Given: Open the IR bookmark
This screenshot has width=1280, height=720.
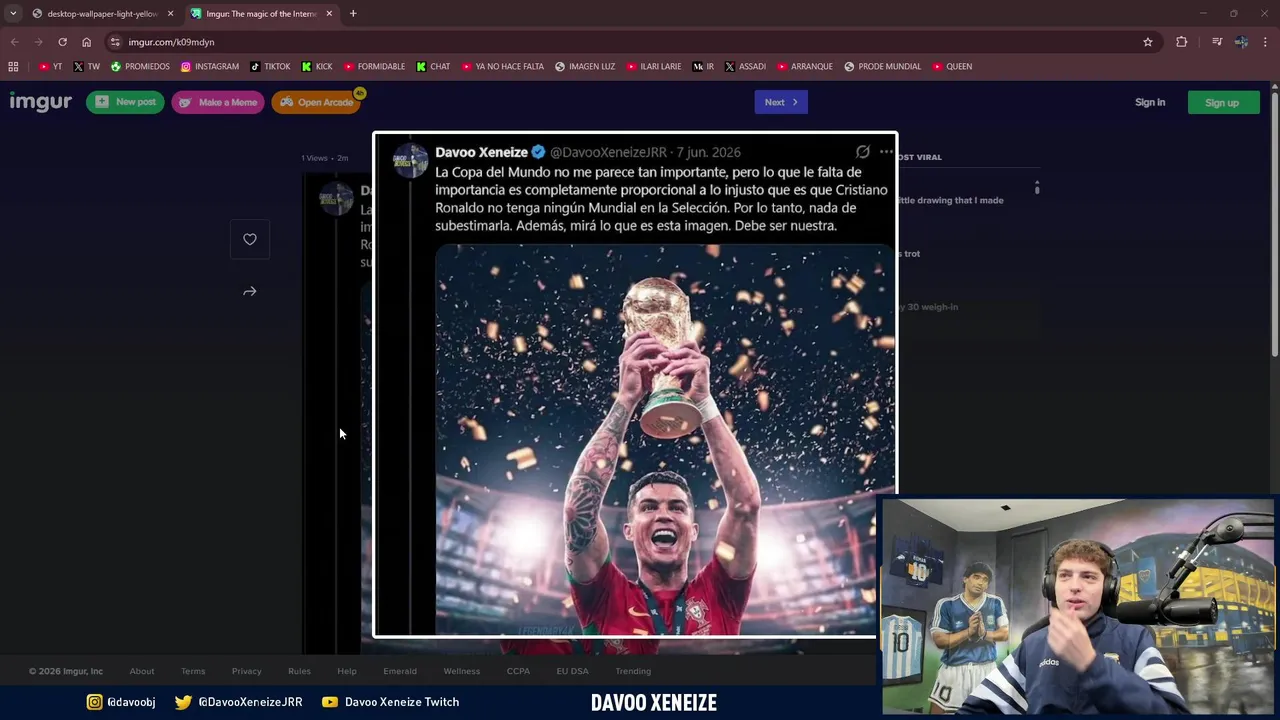Looking at the screenshot, I should coord(703,67).
